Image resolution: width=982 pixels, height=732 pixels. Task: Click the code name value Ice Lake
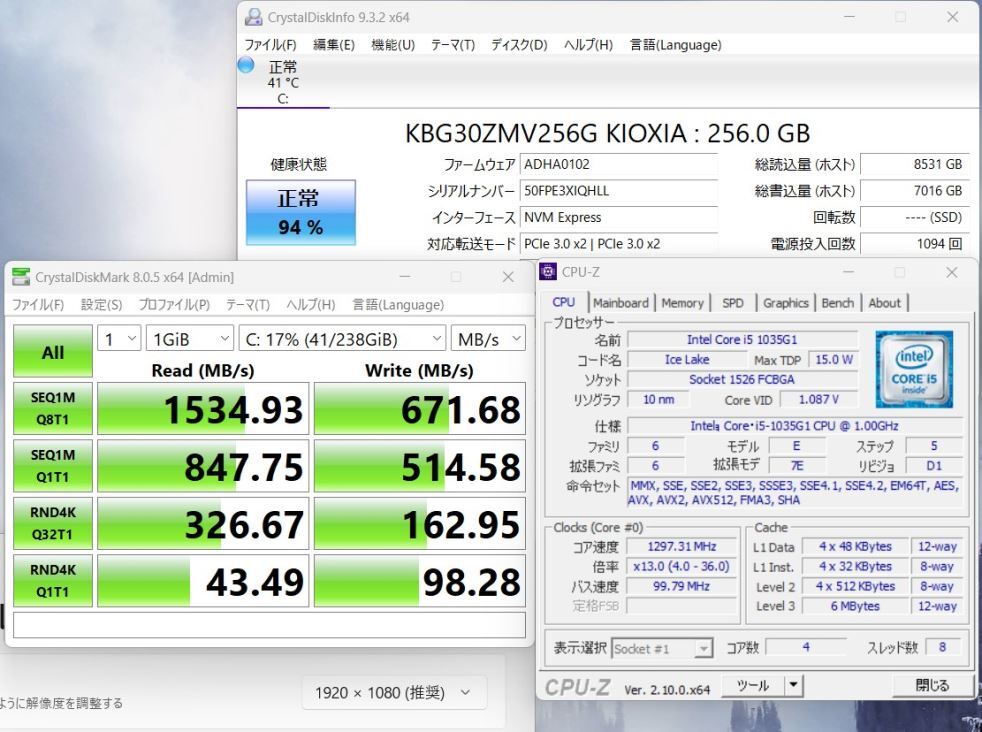click(687, 359)
